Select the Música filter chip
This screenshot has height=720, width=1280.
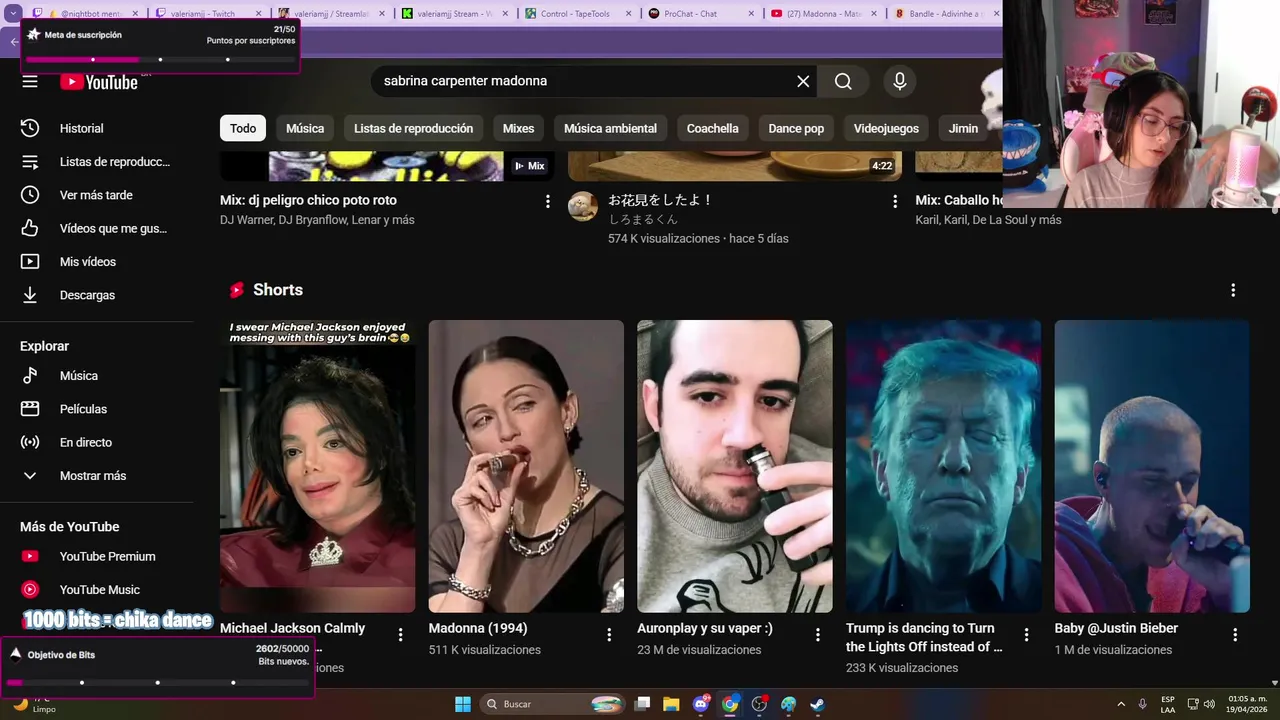(305, 128)
